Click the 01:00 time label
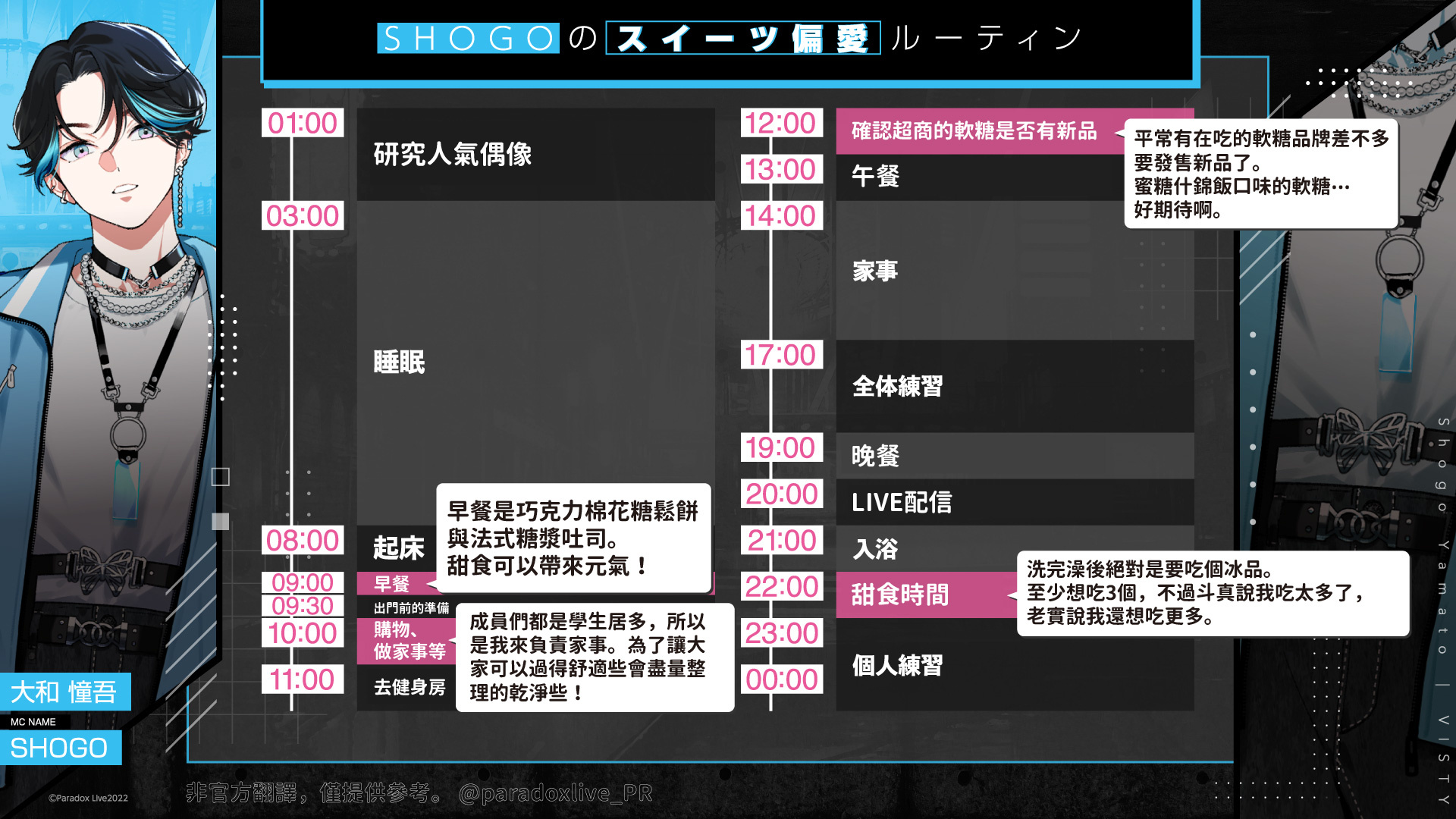 [303, 123]
